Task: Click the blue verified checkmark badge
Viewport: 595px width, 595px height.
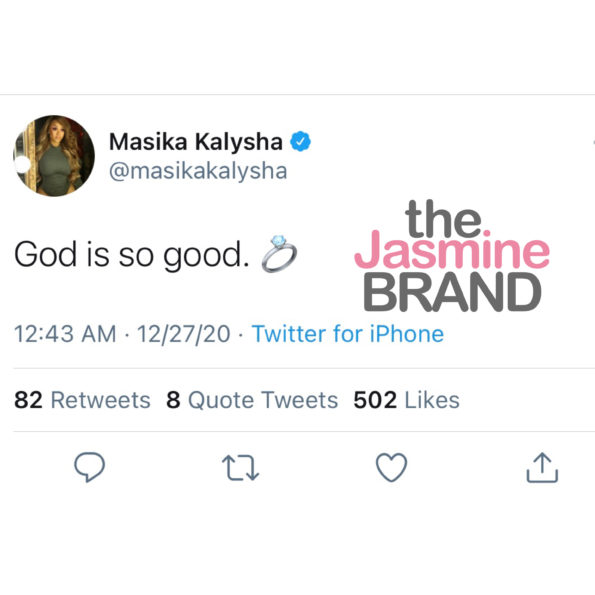Action: pyautogui.click(x=300, y=142)
